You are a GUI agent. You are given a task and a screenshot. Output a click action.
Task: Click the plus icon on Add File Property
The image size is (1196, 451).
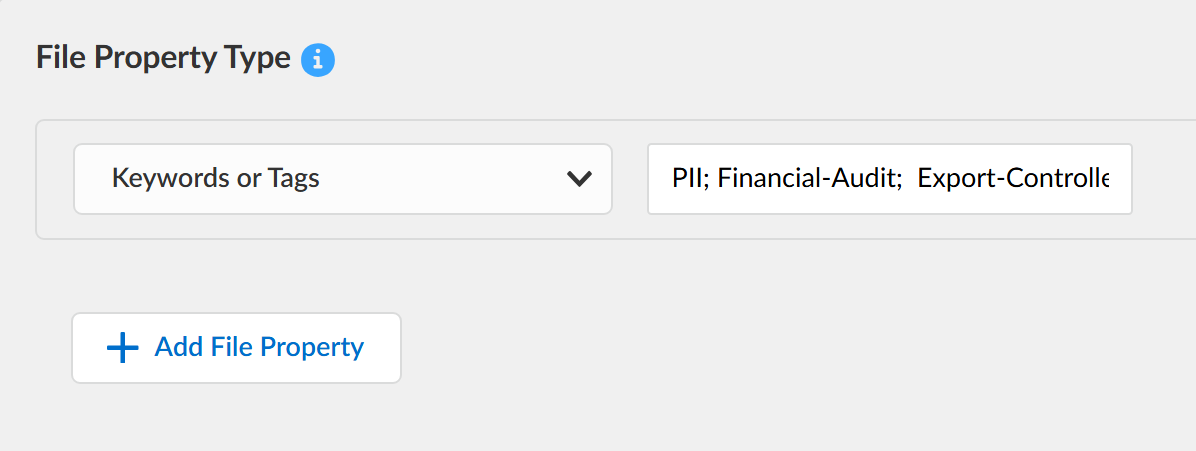122,348
